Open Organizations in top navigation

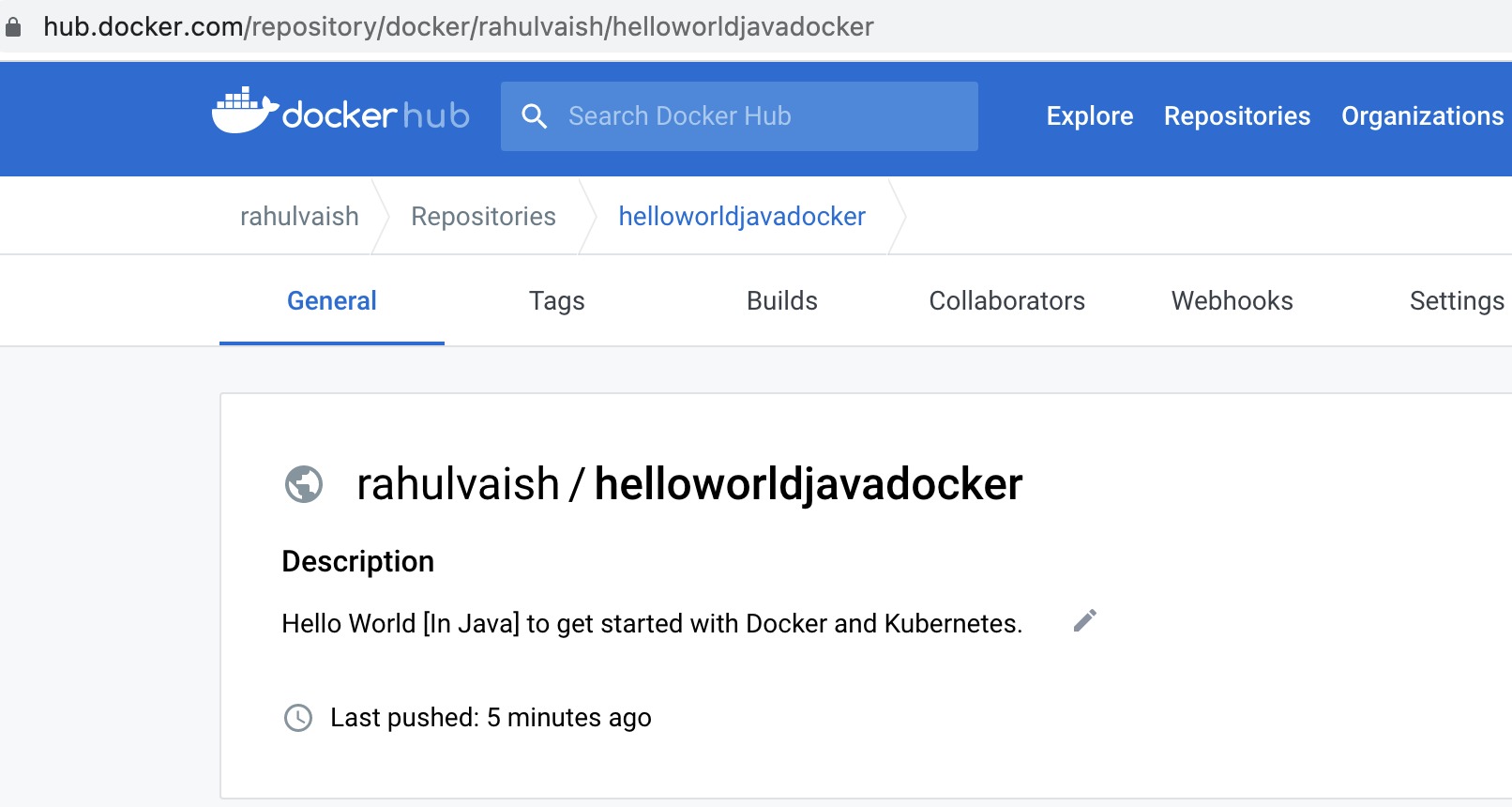pyautogui.click(x=1423, y=116)
